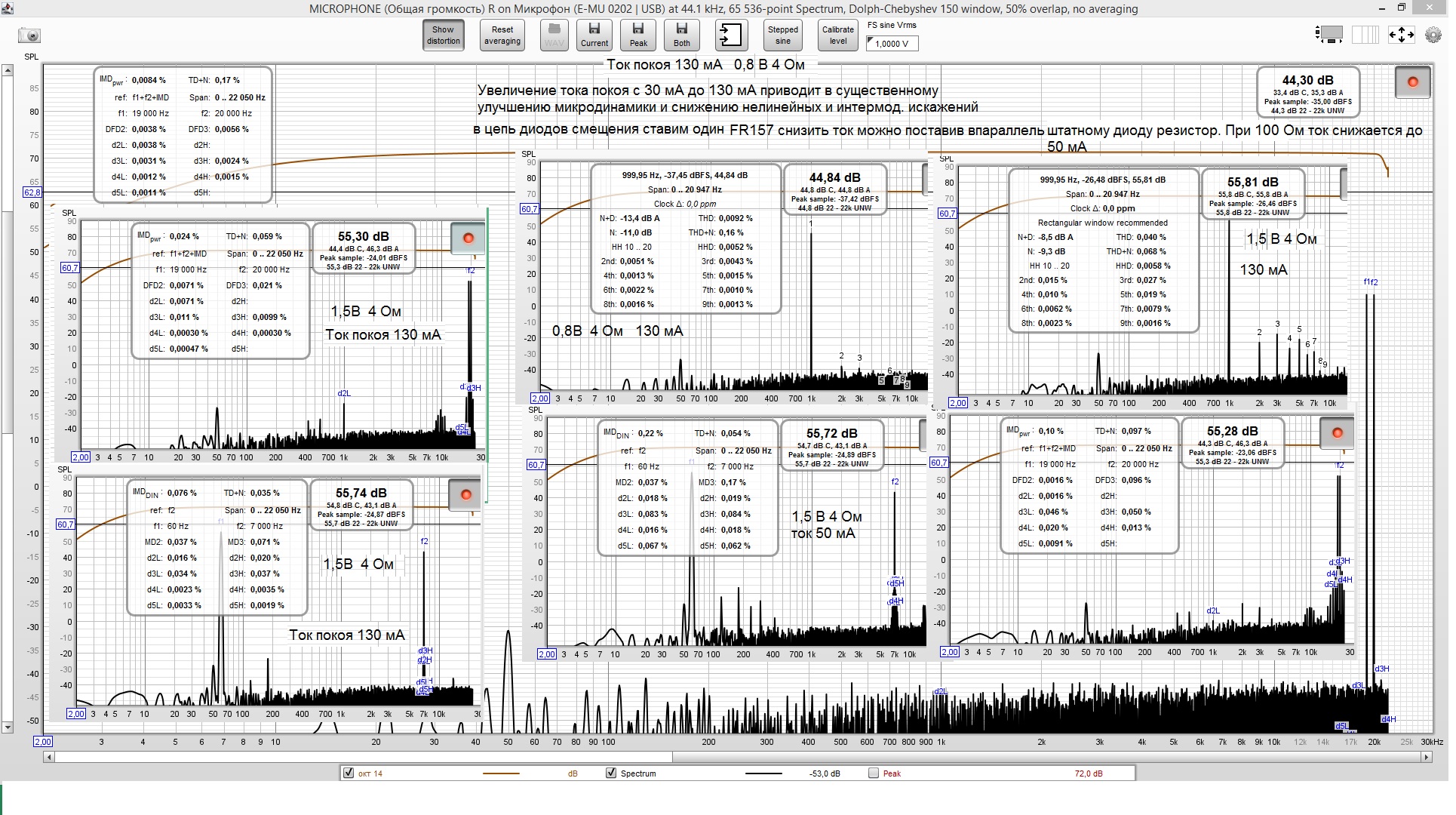Click the Reset averaging button
Screen dimensions: 1456x815
(x=502, y=35)
